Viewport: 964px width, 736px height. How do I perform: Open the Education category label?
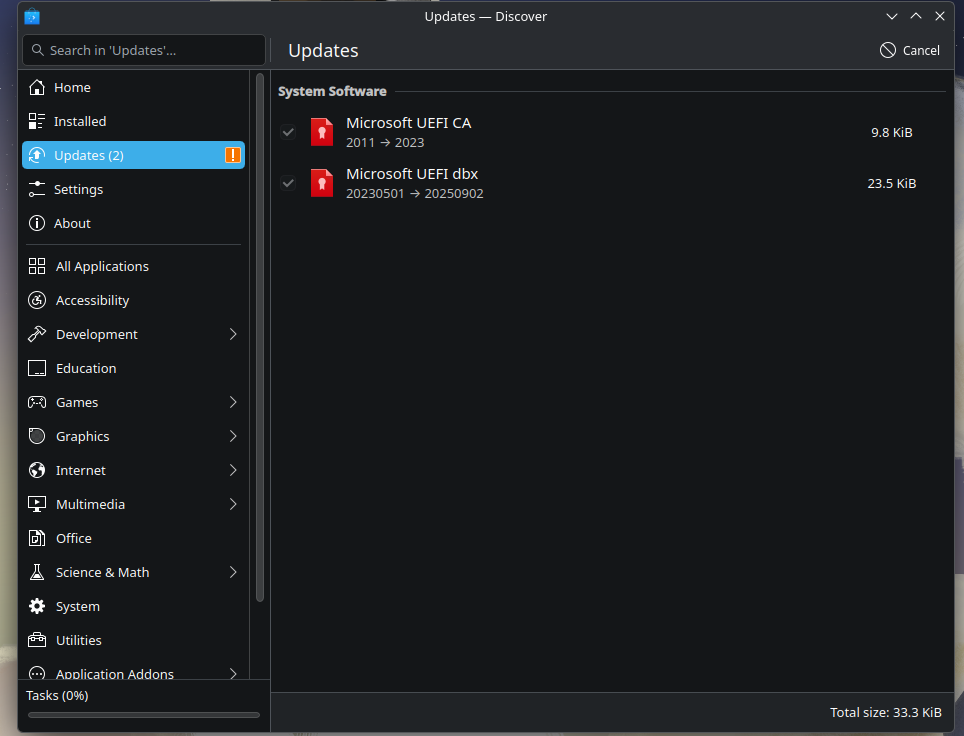tap(86, 368)
